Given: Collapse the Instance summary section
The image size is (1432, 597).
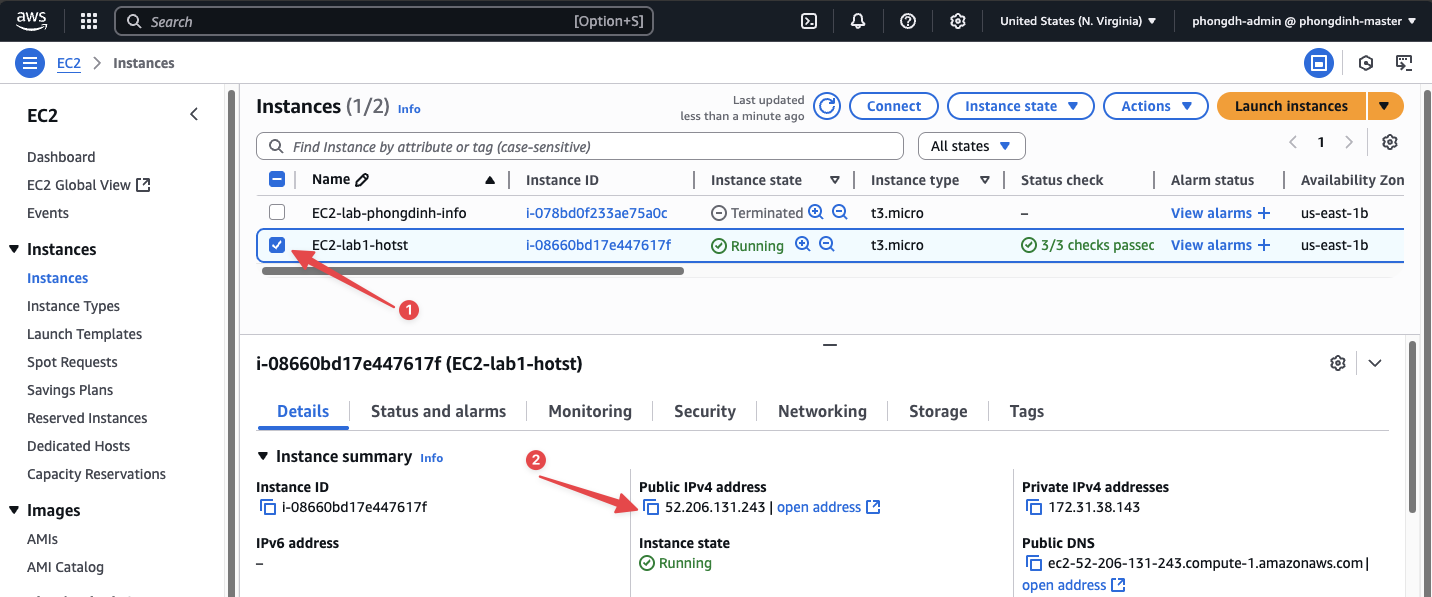Looking at the screenshot, I should pyautogui.click(x=263, y=456).
